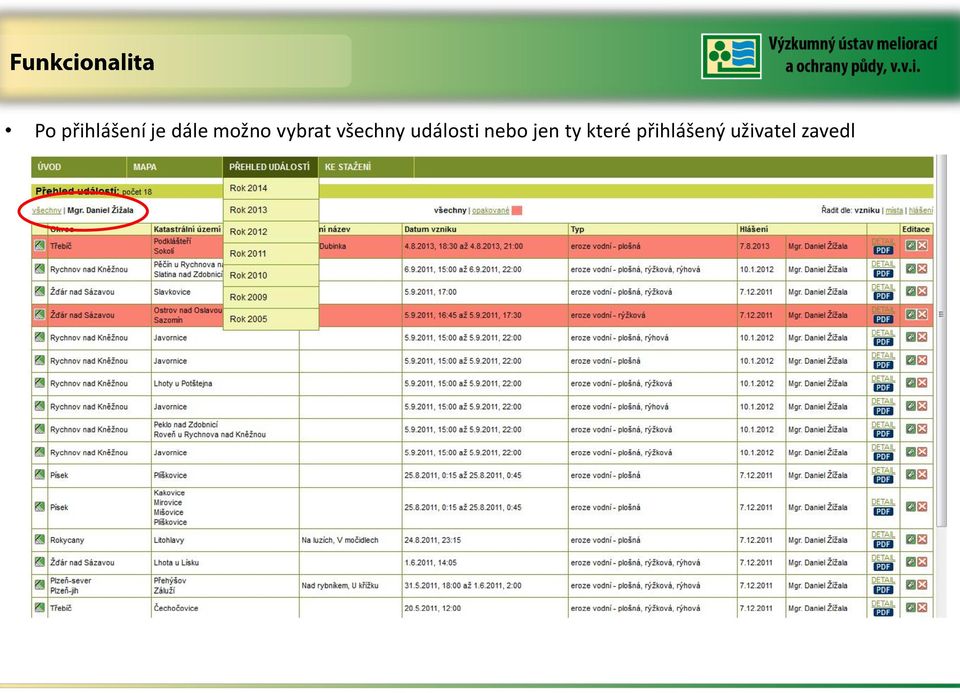Download PDF for the Třebíč Podklášteří event
The image size is (960, 693).
click(883, 250)
